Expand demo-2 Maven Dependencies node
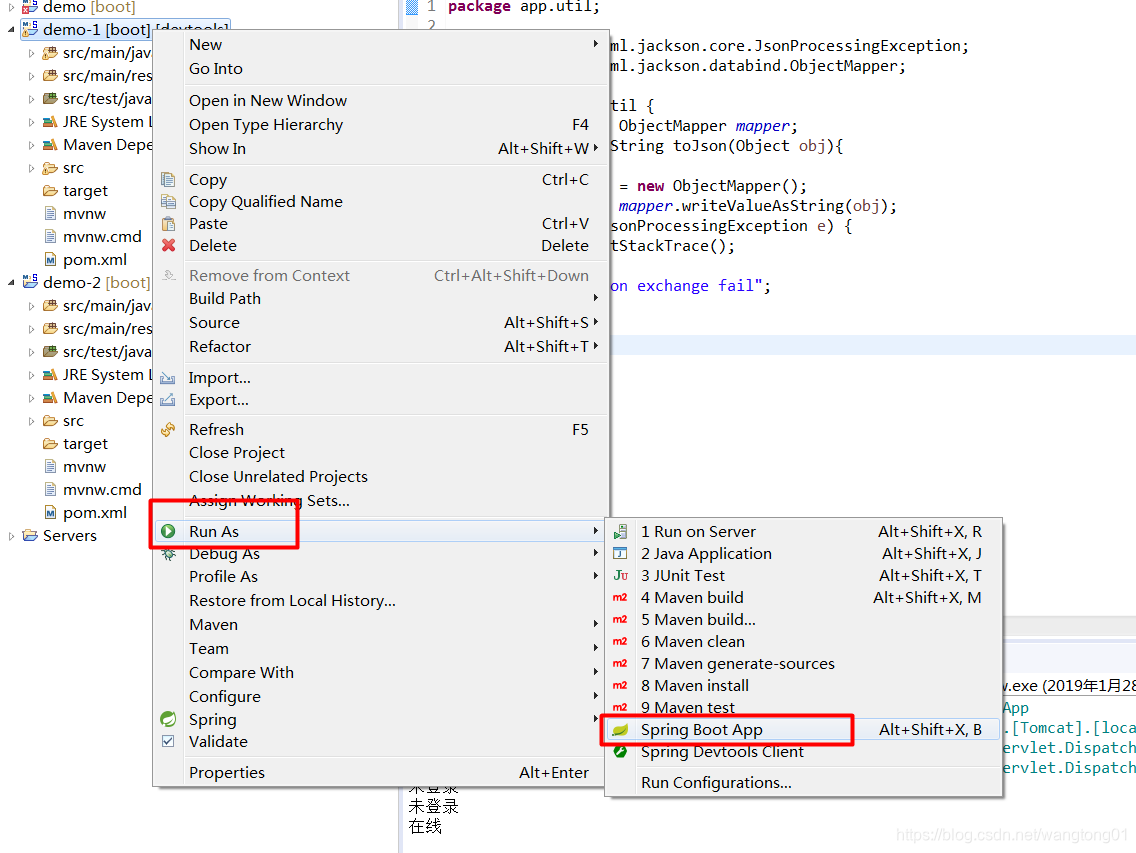This screenshot has width=1136, height=853. [31, 399]
